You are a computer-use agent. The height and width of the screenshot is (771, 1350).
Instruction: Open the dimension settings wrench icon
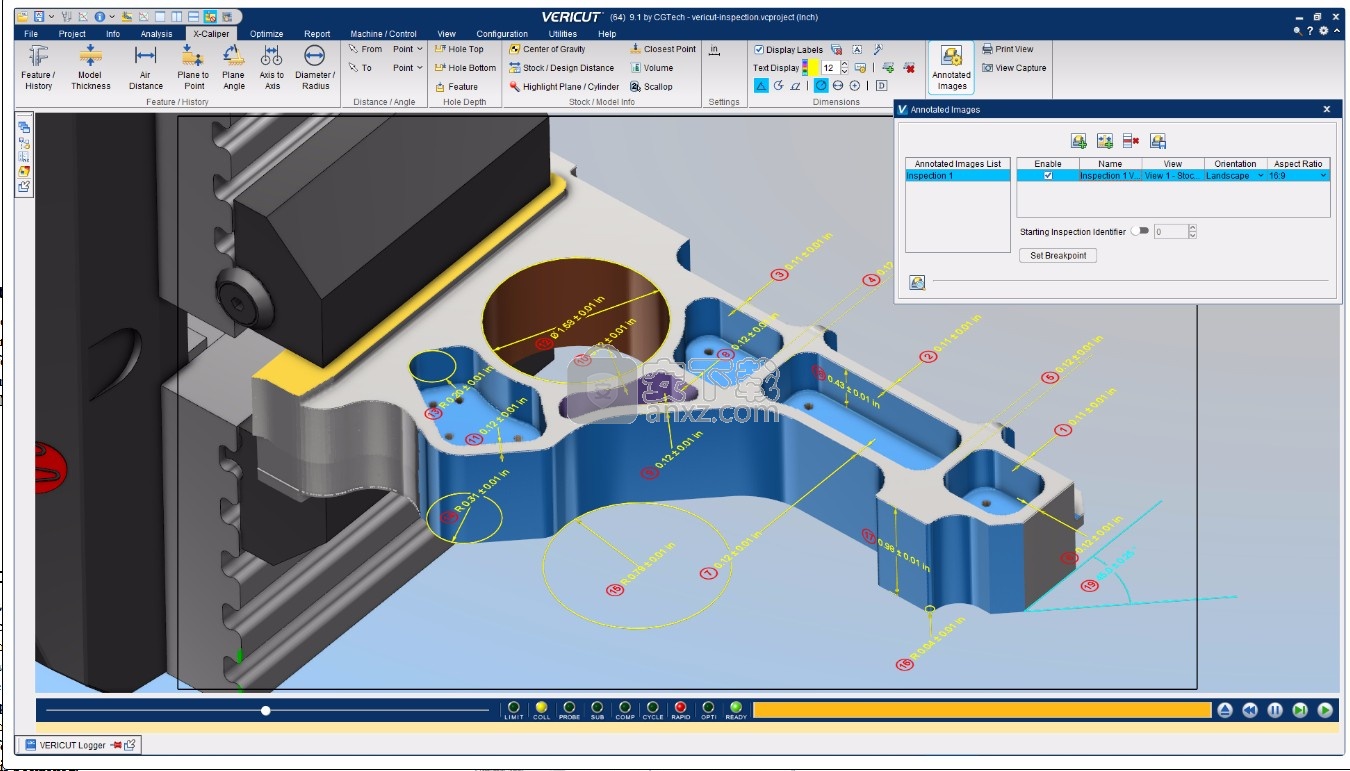point(878,49)
